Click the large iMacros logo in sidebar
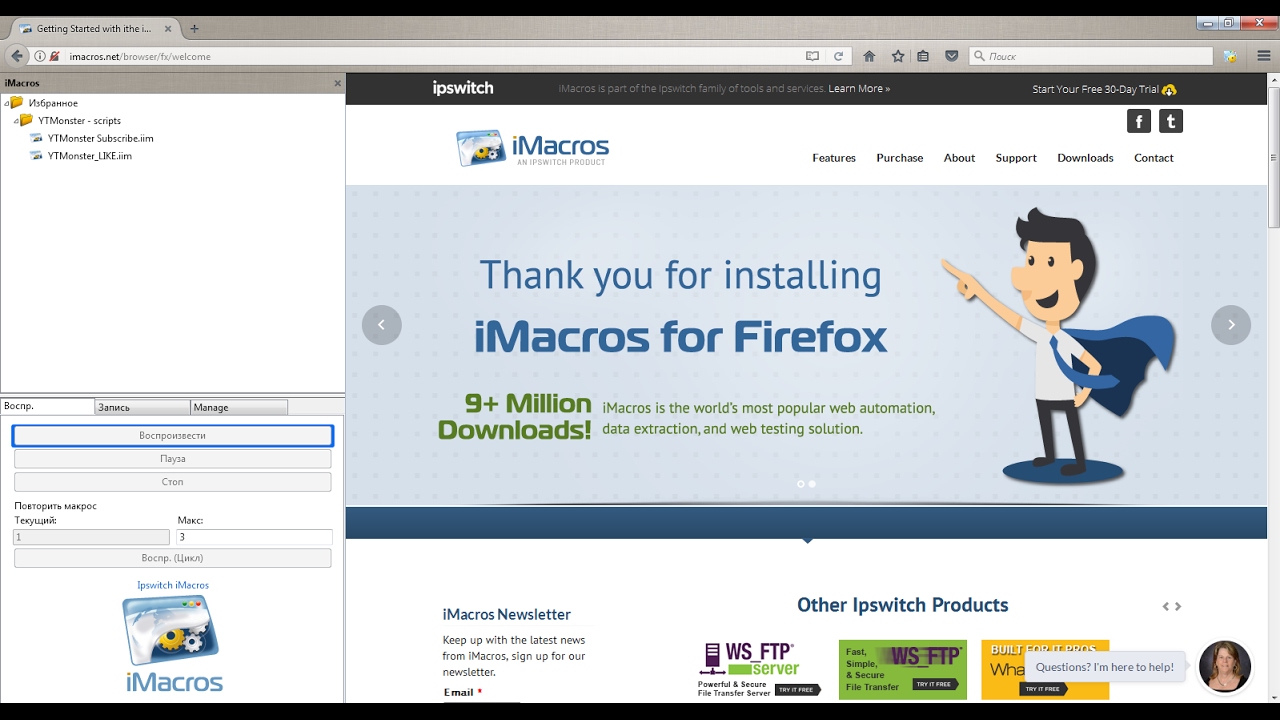This screenshot has height=720, width=1280. [173, 643]
